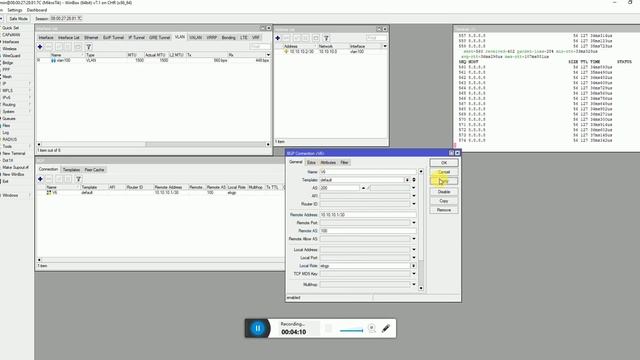Open Quick Set in sidebar
This screenshot has height=360, width=640.
point(11,28)
